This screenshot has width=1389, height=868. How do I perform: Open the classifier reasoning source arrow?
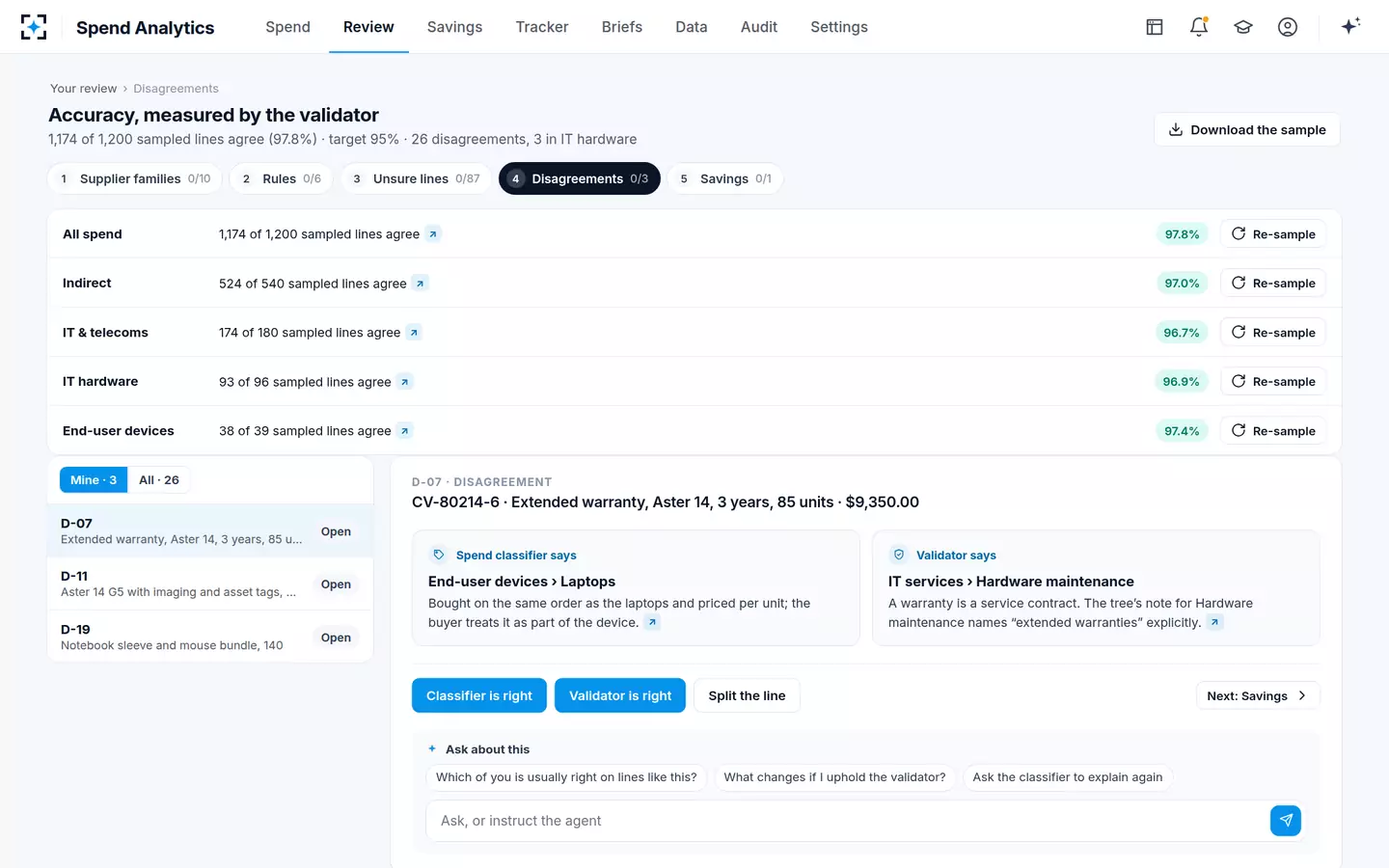(653, 623)
